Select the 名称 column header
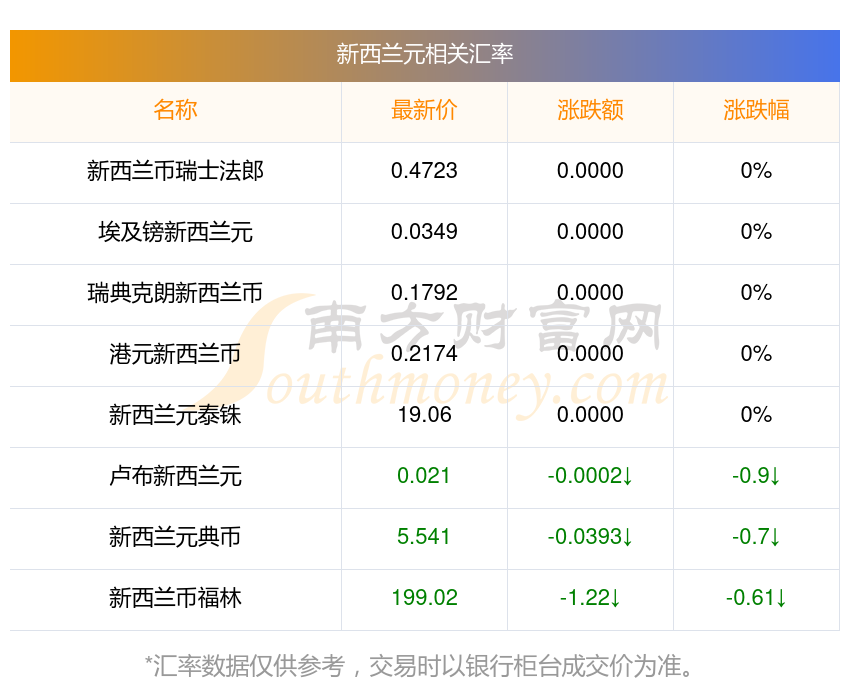 [175, 110]
